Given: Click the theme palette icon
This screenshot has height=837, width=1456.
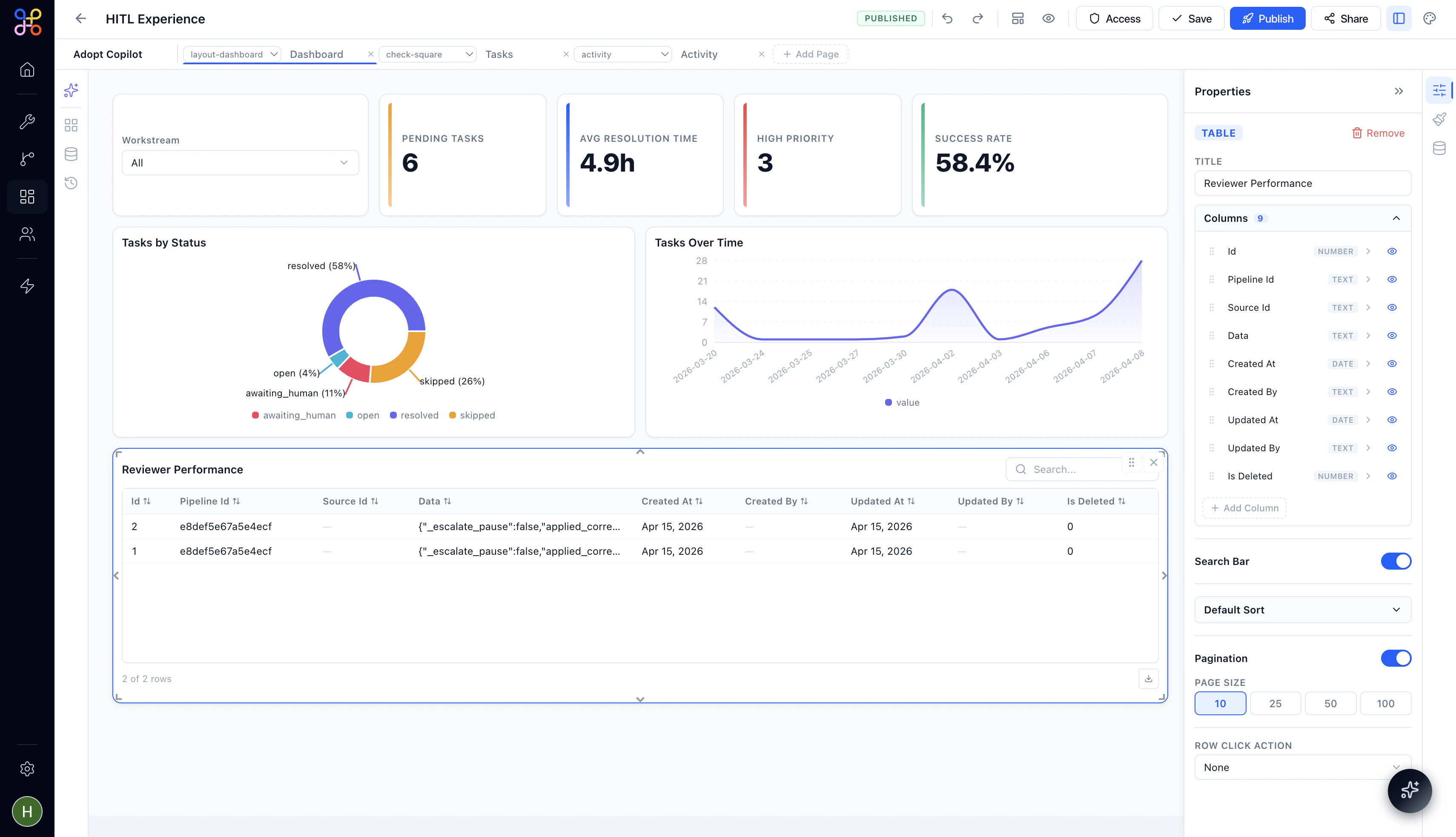Looking at the screenshot, I should click(x=1430, y=18).
